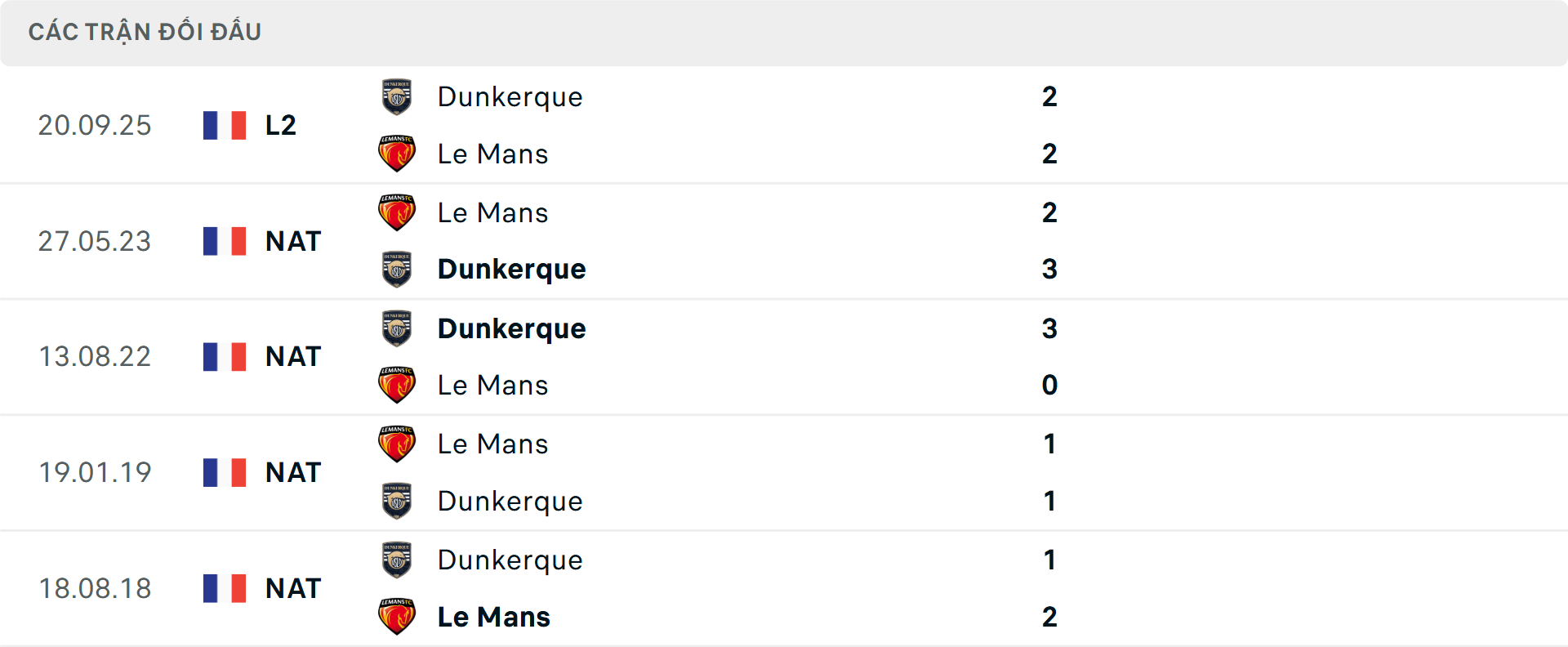Click the Le Mans badge in the 13.08.22 row
This screenshot has height=647, width=1568.
click(397, 385)
